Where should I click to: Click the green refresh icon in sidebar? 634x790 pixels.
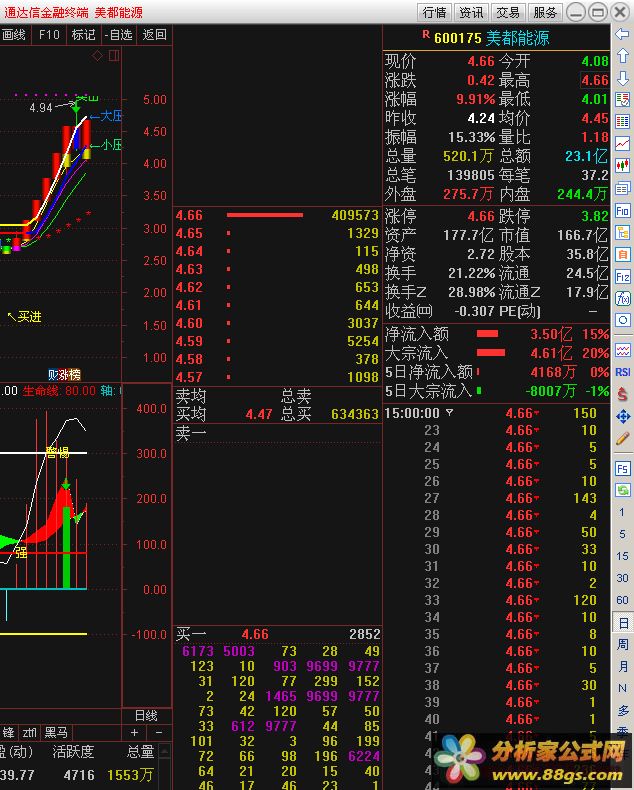[622, 490]
